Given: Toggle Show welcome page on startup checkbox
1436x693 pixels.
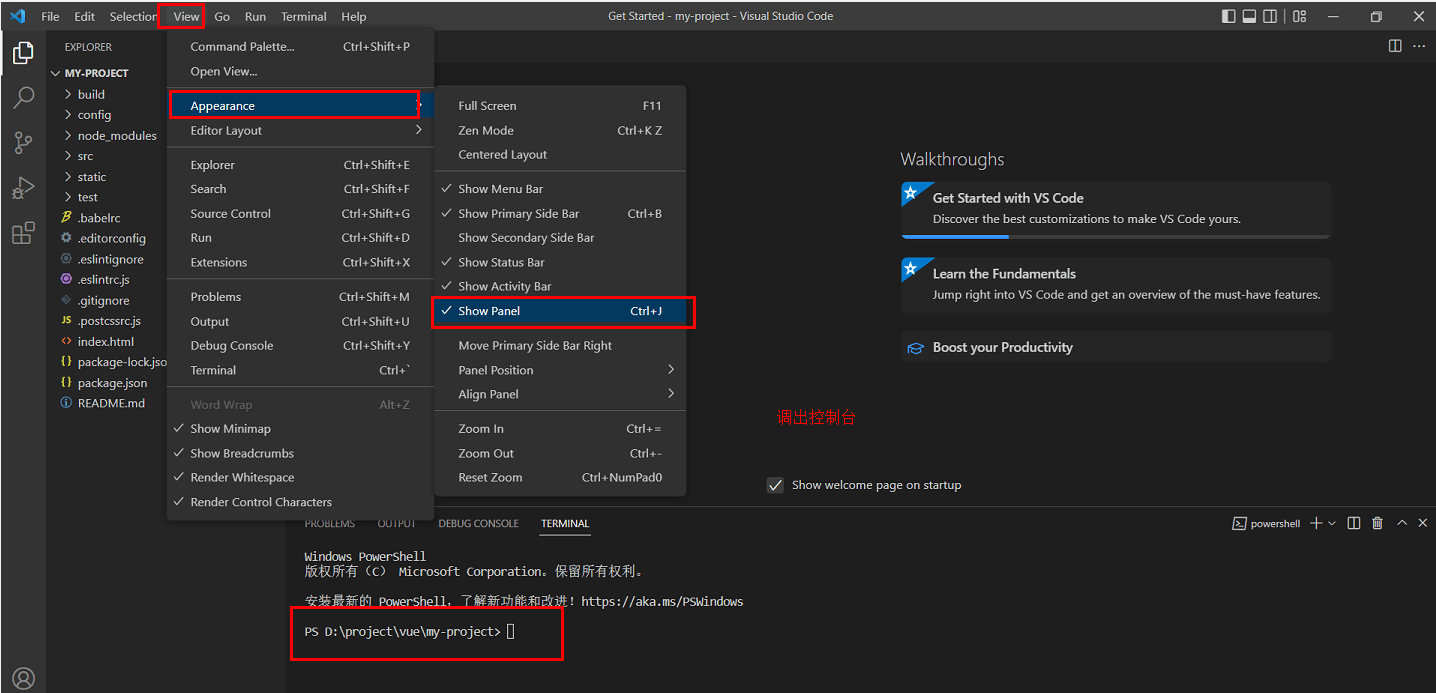Looking at the screenshot, I should tap(775, 485).
